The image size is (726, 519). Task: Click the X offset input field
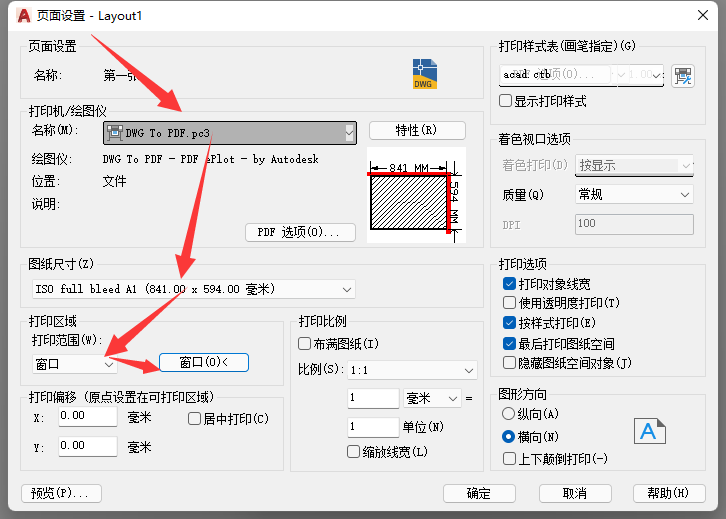pyautogui.click(x=88, y=416)
